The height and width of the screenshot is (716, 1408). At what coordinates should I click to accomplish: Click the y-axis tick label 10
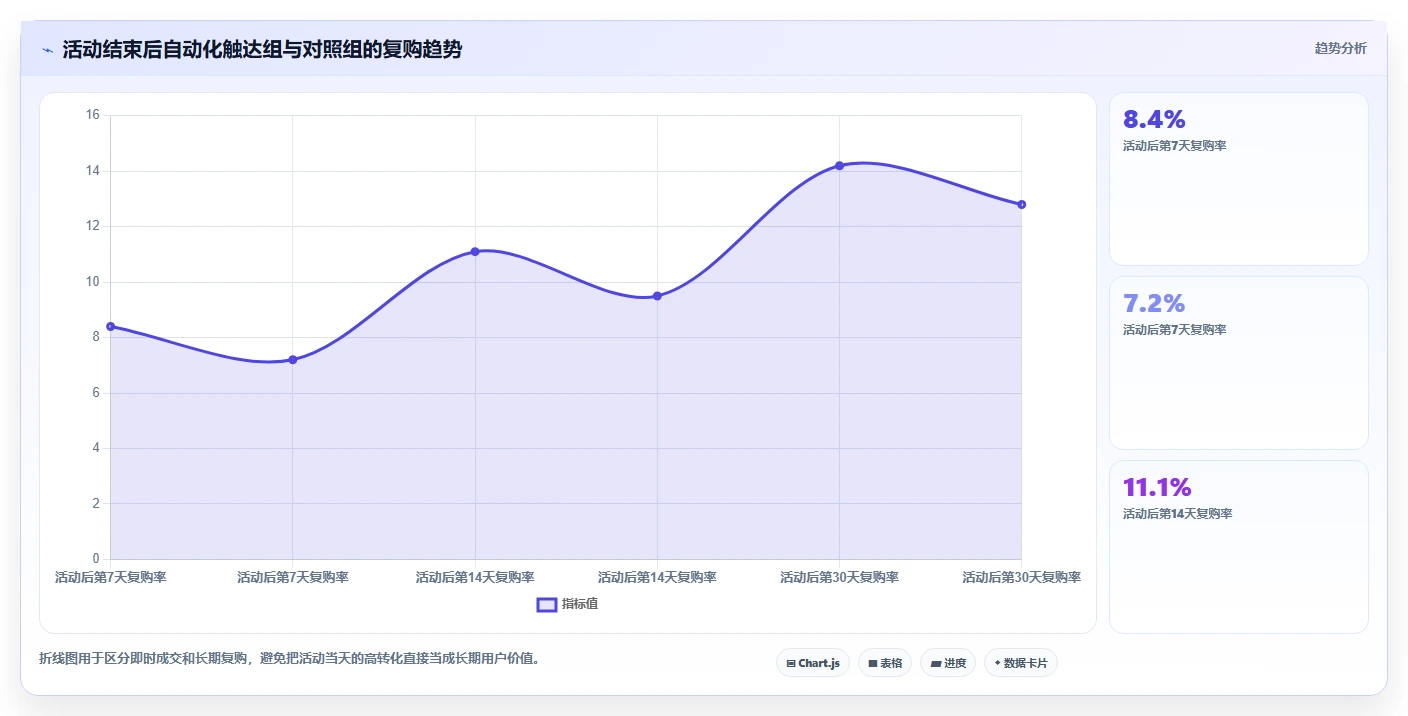click(92, 282)
